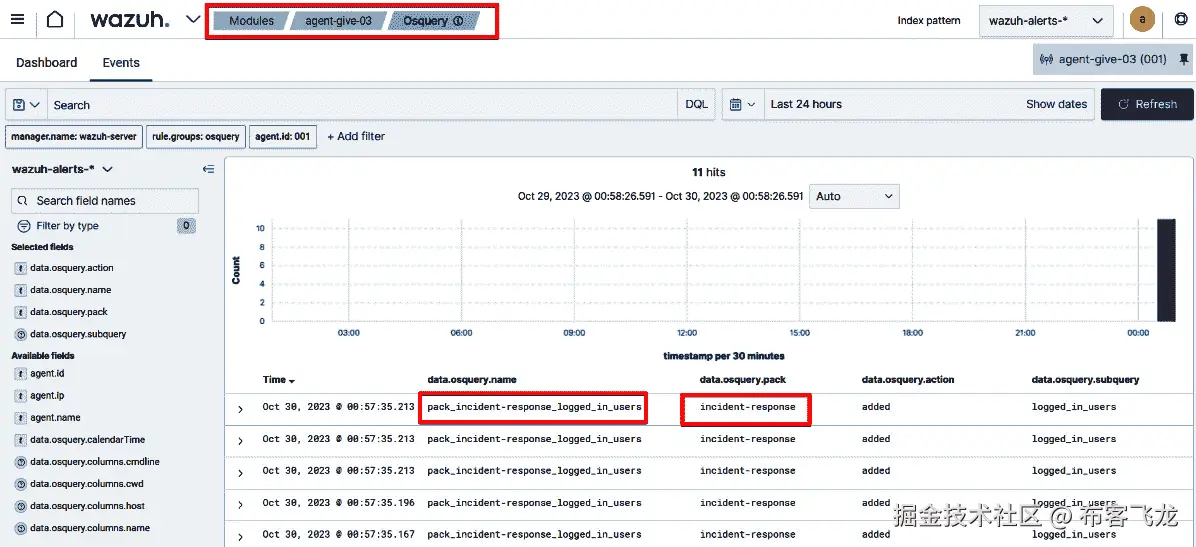
Task: Focus the Search field names box
Action: point(104,201)
